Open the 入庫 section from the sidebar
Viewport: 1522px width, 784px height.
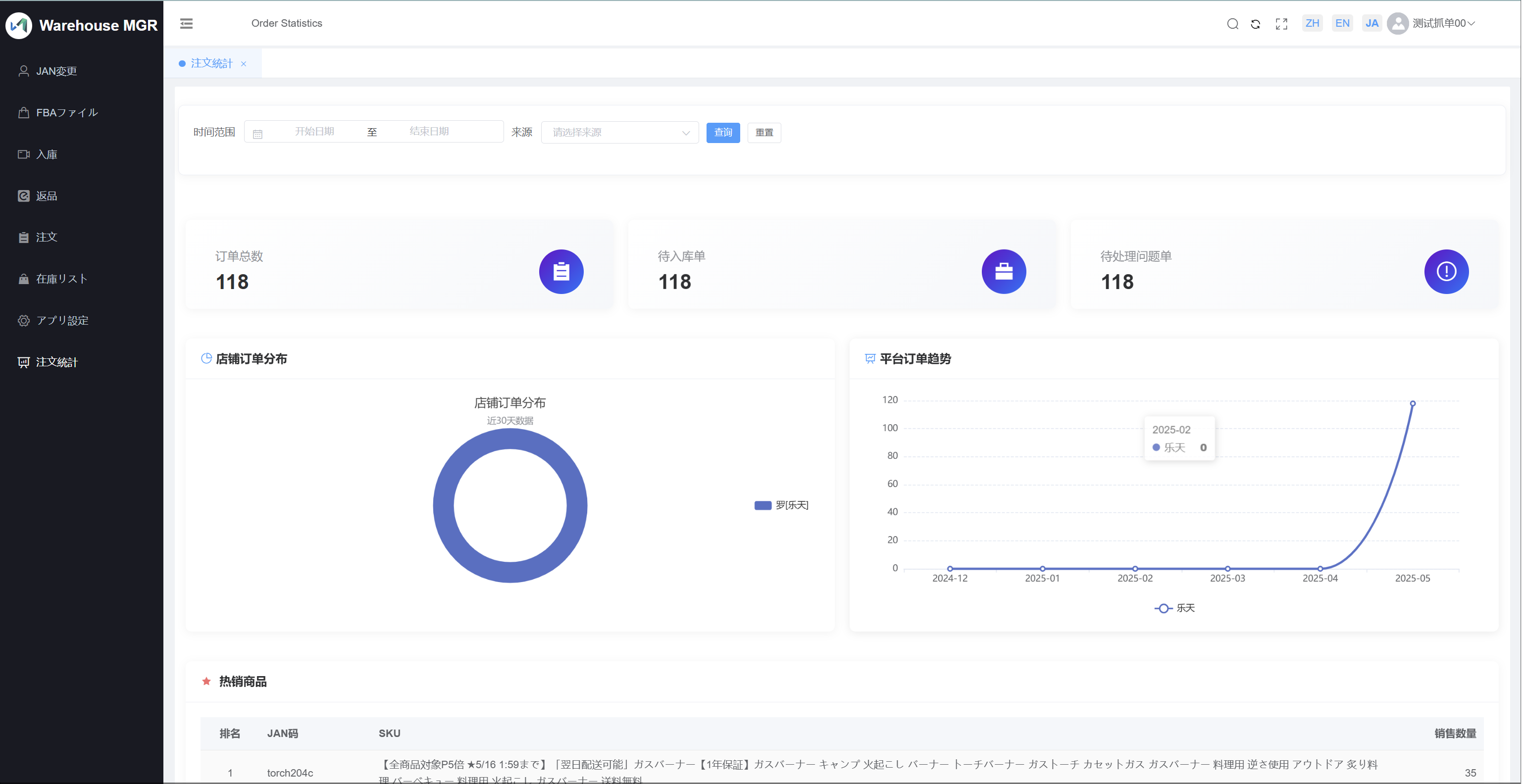click(x=46, y=153)
